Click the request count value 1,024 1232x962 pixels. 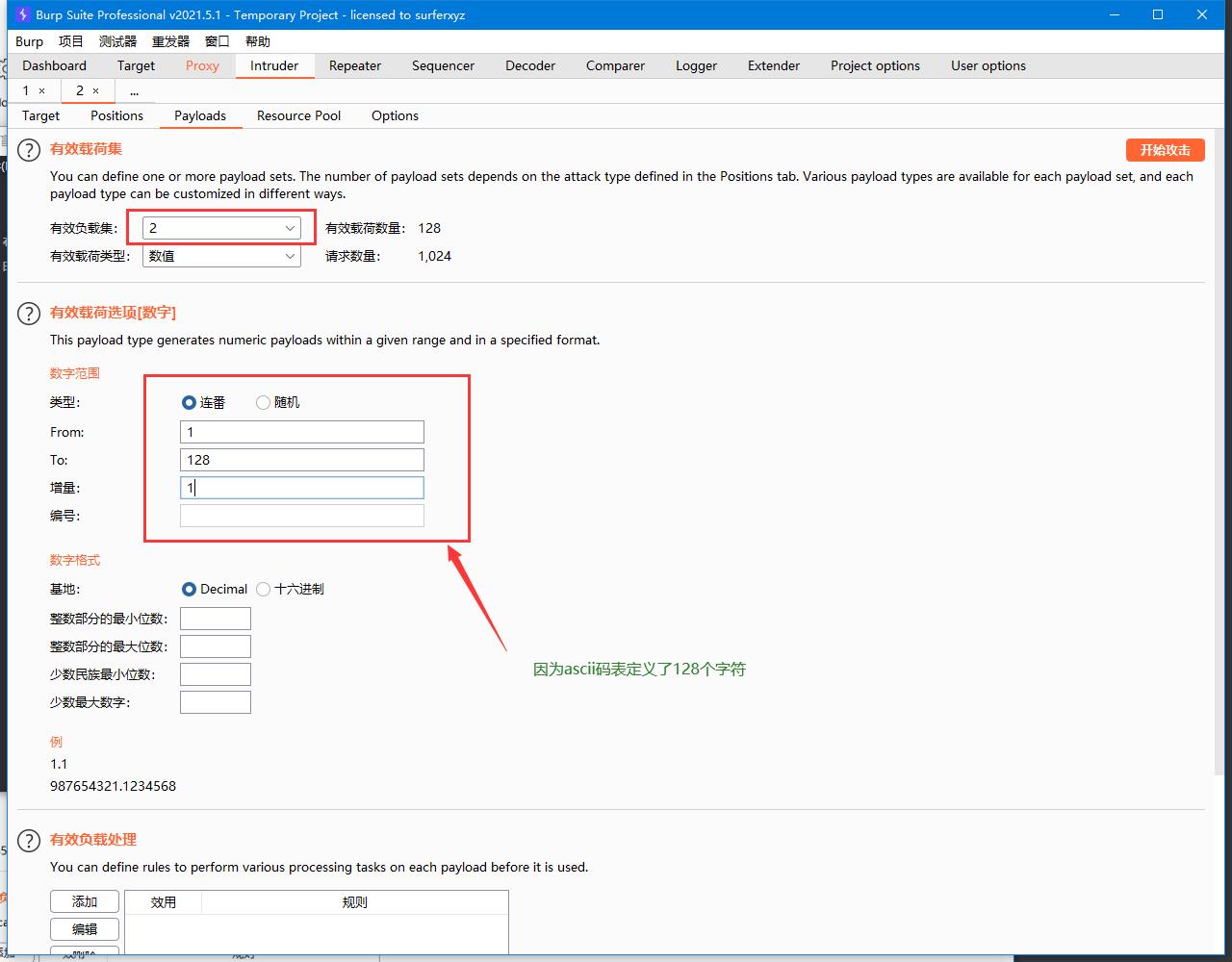435,256
